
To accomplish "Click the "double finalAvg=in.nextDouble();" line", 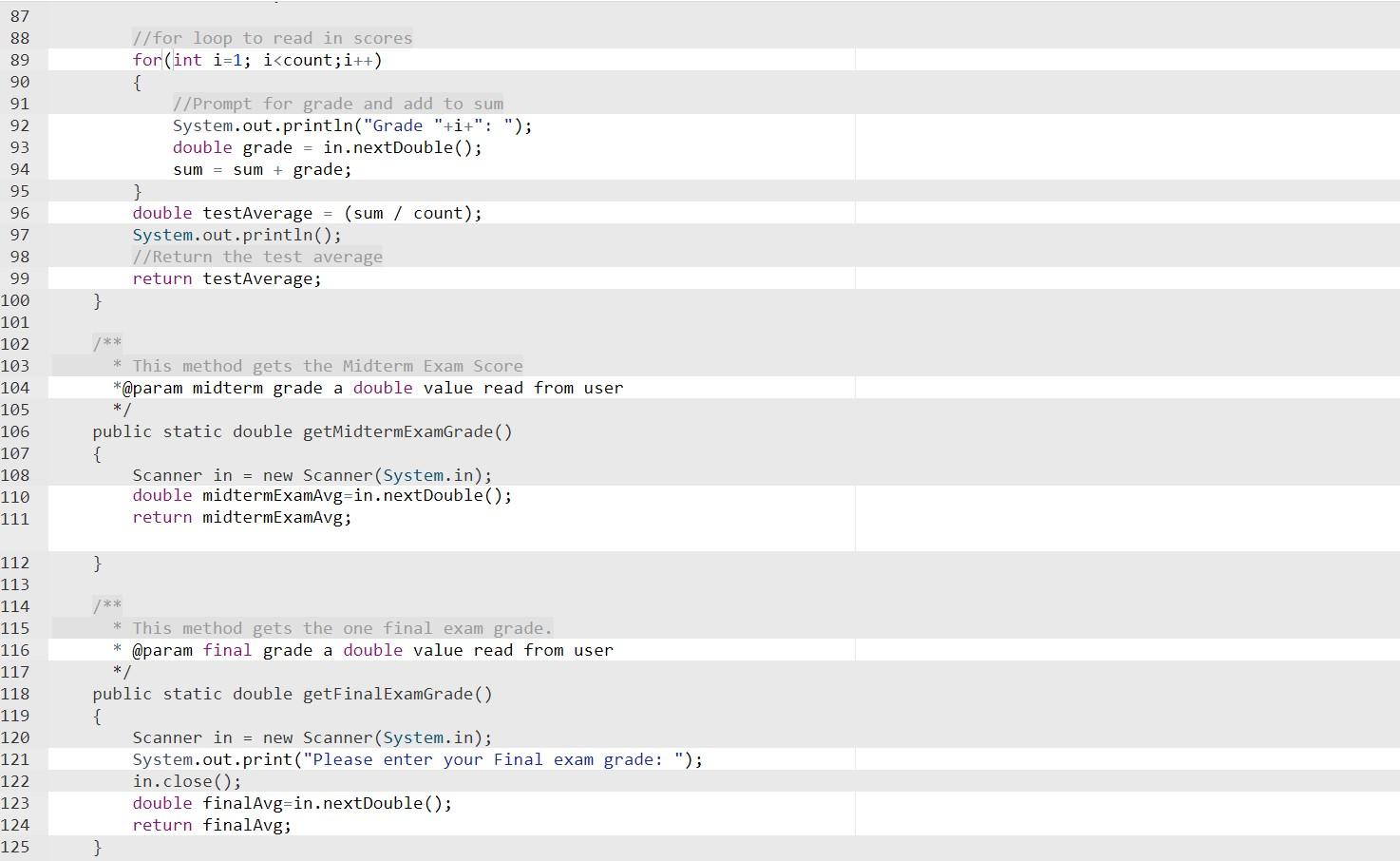I will (x=293, y=803).
